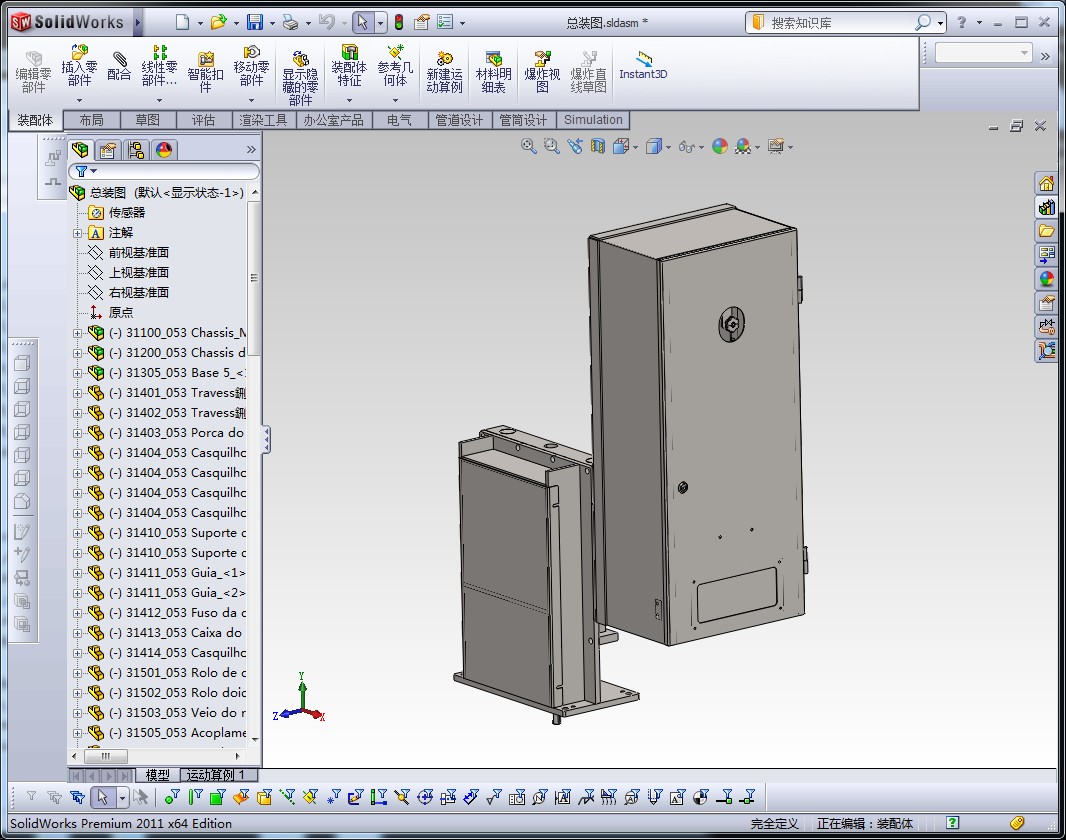The height and width of the screenshot is (840, 1066).
Task: Expand the 31305_053 Base 5 tree node
Action: coord(78,373)
